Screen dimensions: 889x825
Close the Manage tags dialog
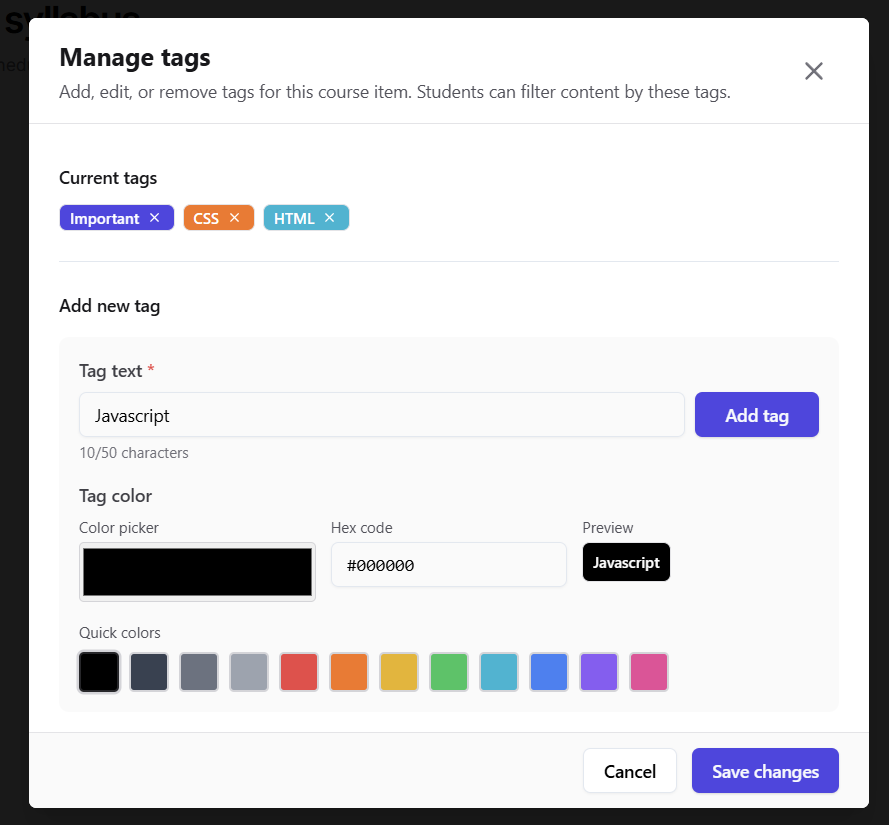[813, 71]
